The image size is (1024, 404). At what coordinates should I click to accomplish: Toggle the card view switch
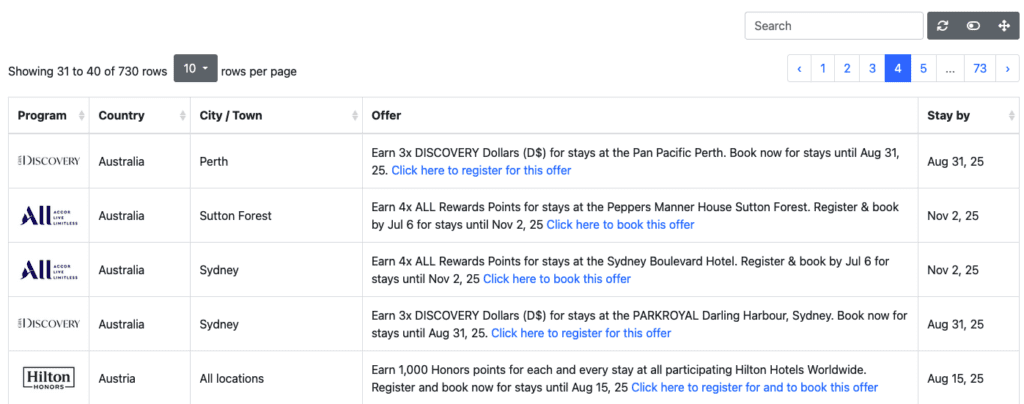click(x=972, y=26)
